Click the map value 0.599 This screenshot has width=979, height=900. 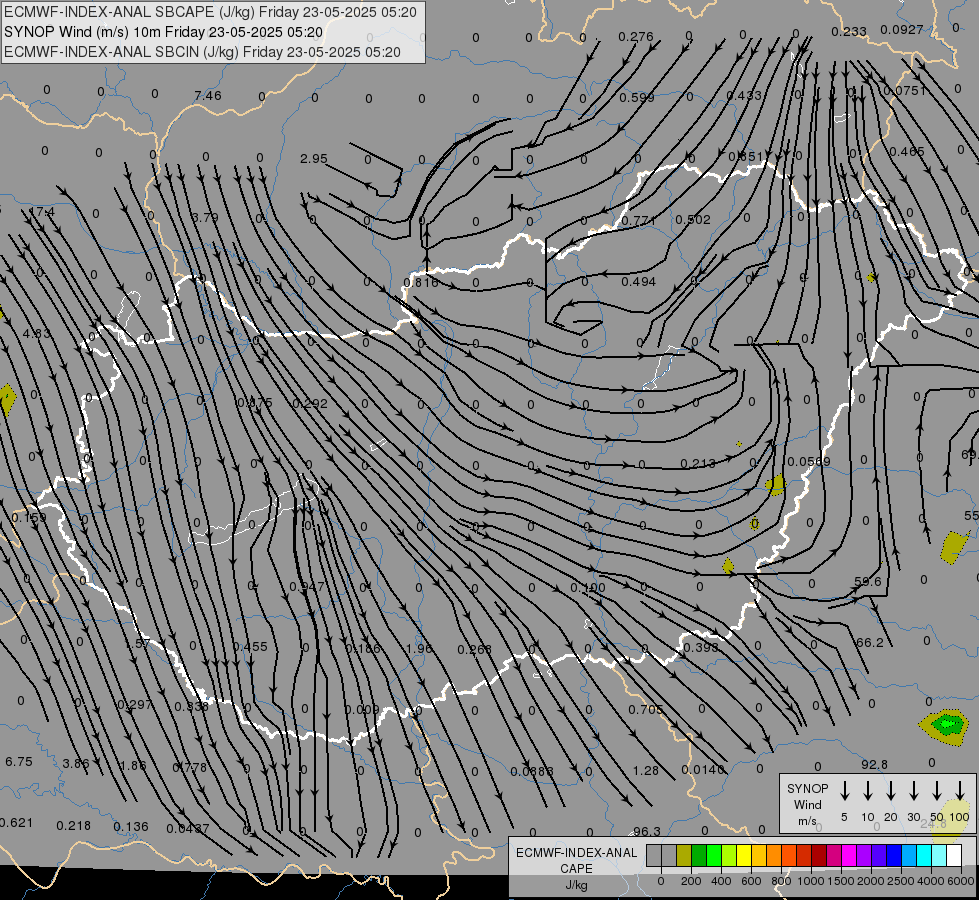(637, 97)
